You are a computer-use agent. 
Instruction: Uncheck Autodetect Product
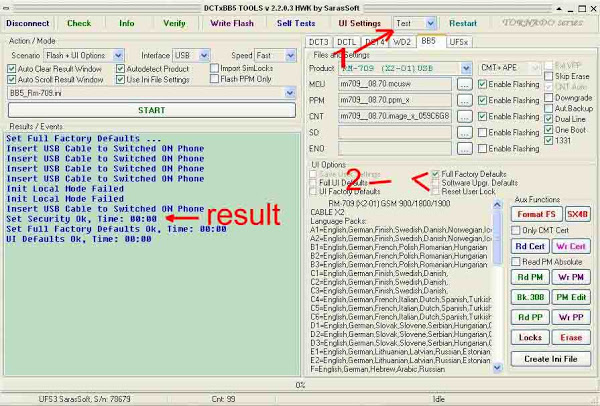tap(120, 69)
